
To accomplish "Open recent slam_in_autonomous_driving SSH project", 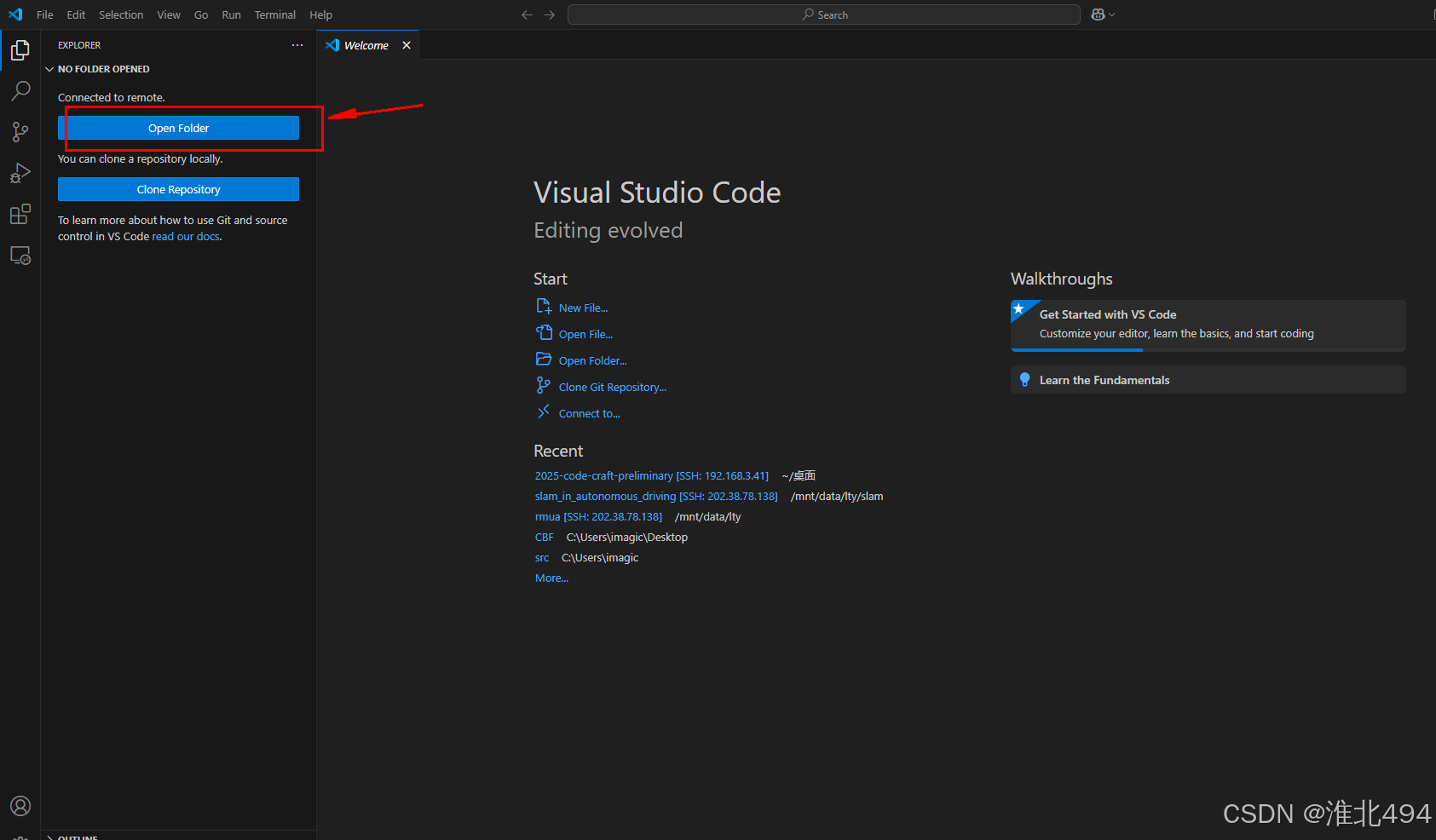I will pyautogui.click(x=656, y=496).
